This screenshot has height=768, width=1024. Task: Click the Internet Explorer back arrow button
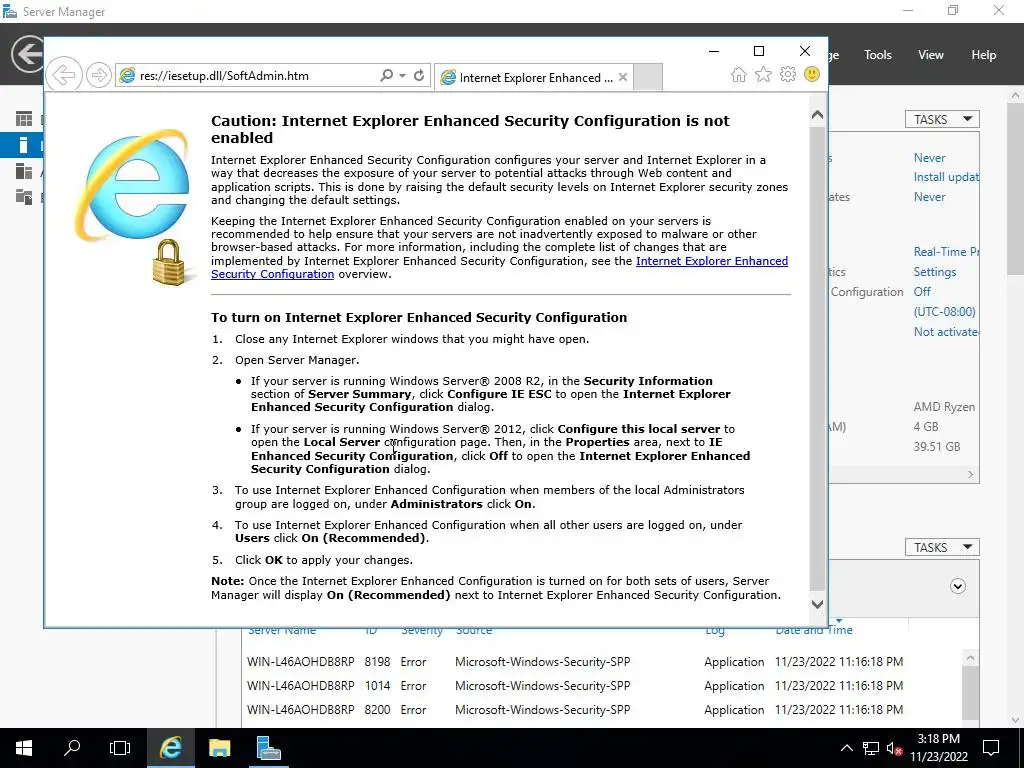(64, 75)
